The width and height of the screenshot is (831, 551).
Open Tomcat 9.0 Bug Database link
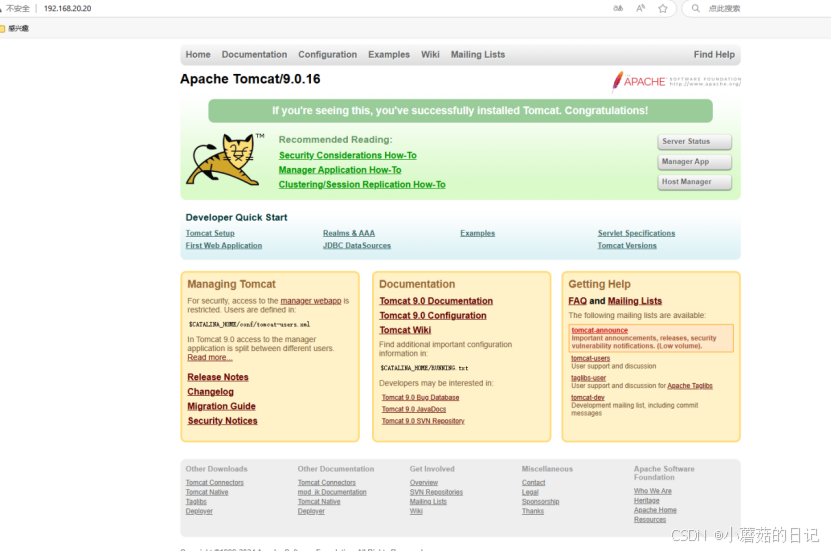tap(420, 397)
